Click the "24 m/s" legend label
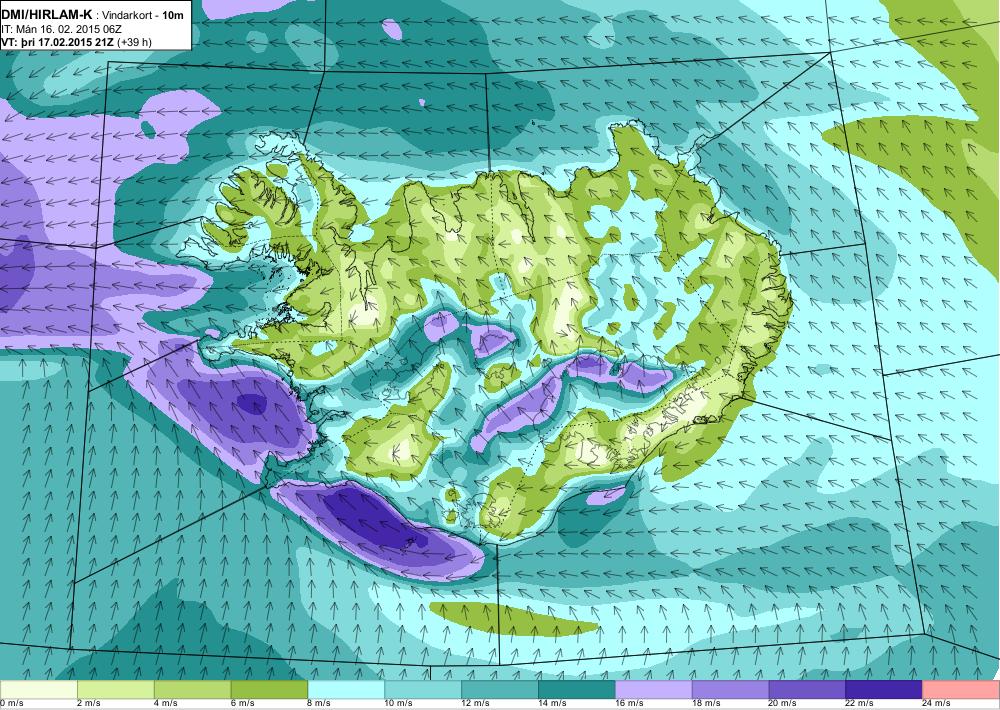Viewport: 1000px width, 710px height. coord(937,704)
